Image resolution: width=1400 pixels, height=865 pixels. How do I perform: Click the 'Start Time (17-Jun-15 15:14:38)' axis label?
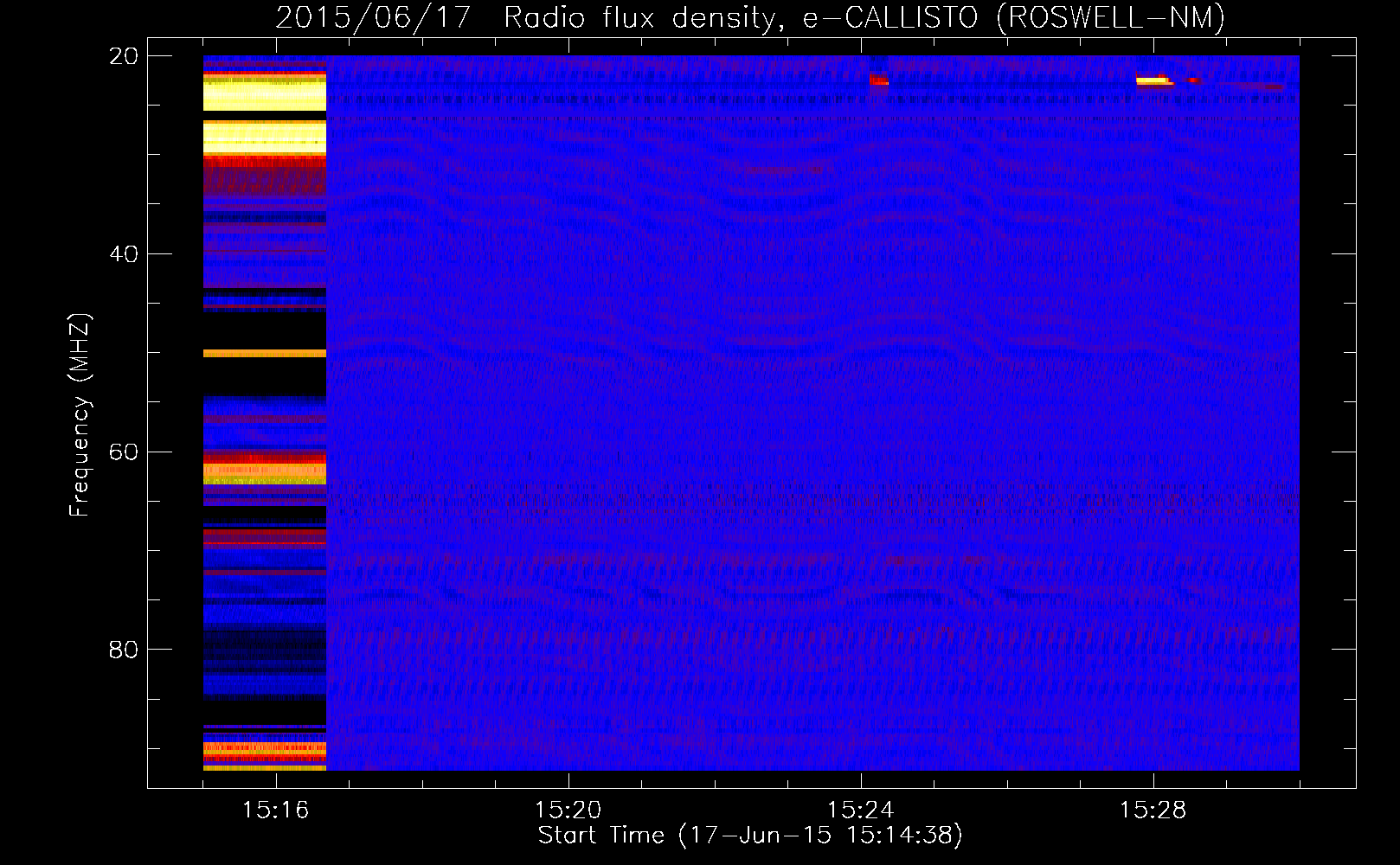pyautogui.click(x=750, y=836)
